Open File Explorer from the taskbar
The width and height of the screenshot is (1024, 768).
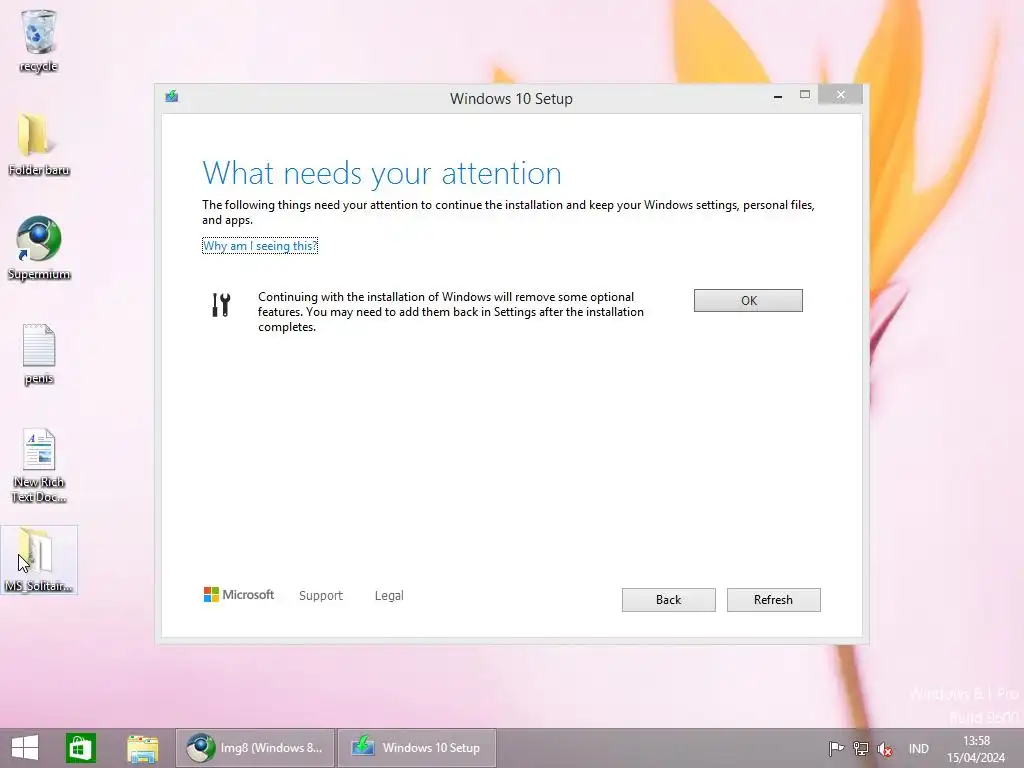tap(142, 748)
